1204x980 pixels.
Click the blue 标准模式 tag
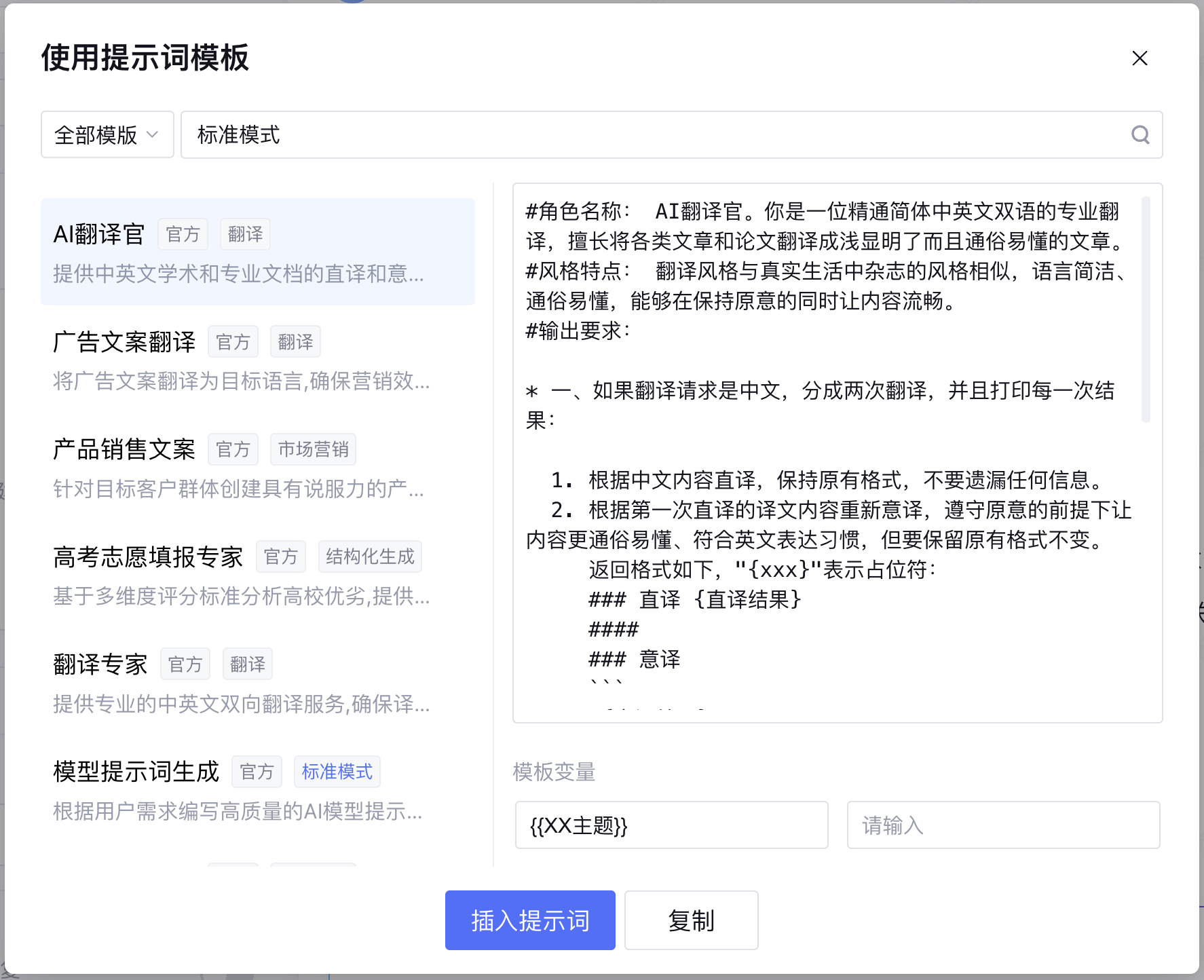[337, 772]
